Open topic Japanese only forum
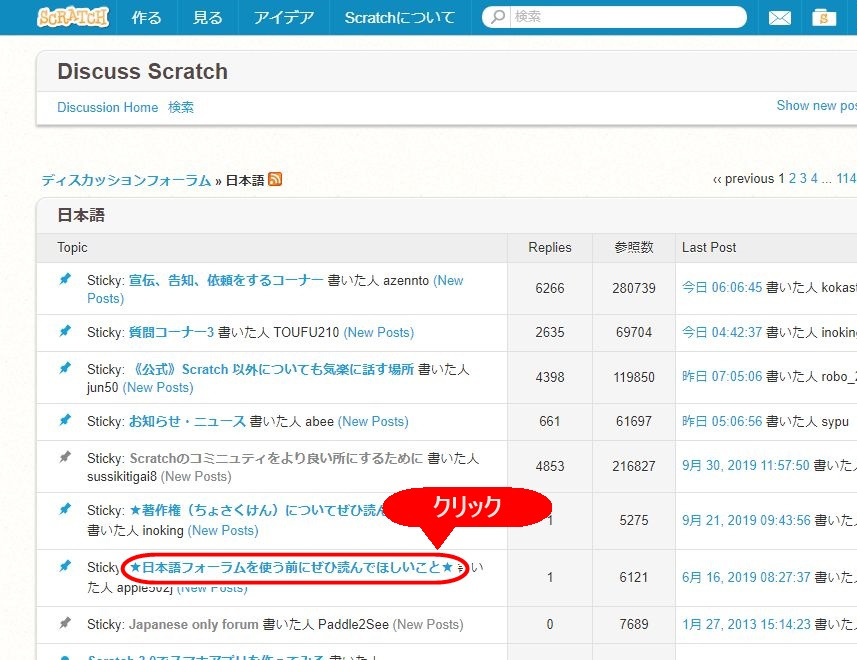This screenshot has width=857, height=660. [x=193, y=624]
